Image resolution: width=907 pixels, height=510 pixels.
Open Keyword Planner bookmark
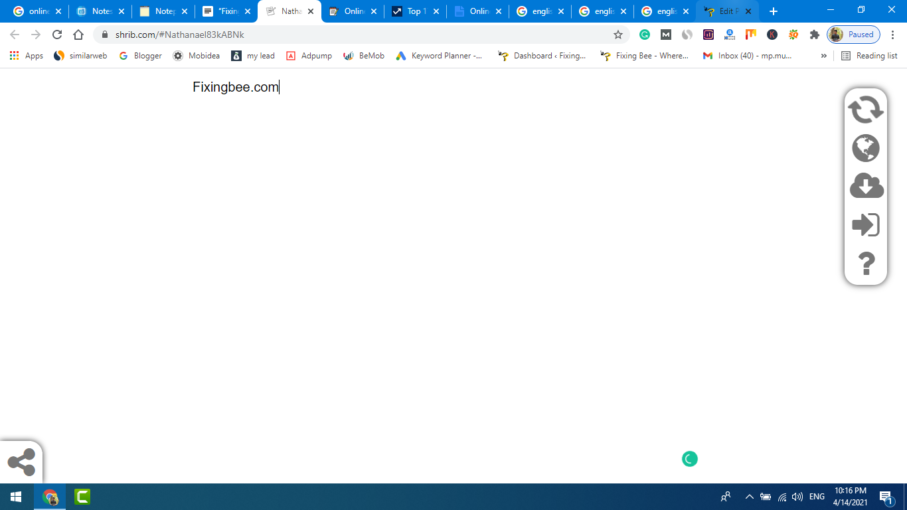pos(439,56)
